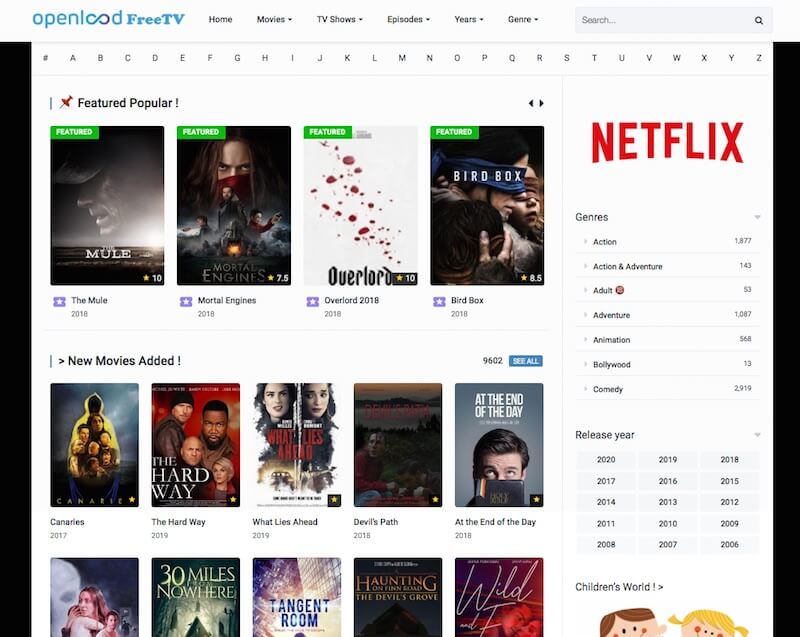
Task: Filter titles by letter A
Action: click(73, 58)
